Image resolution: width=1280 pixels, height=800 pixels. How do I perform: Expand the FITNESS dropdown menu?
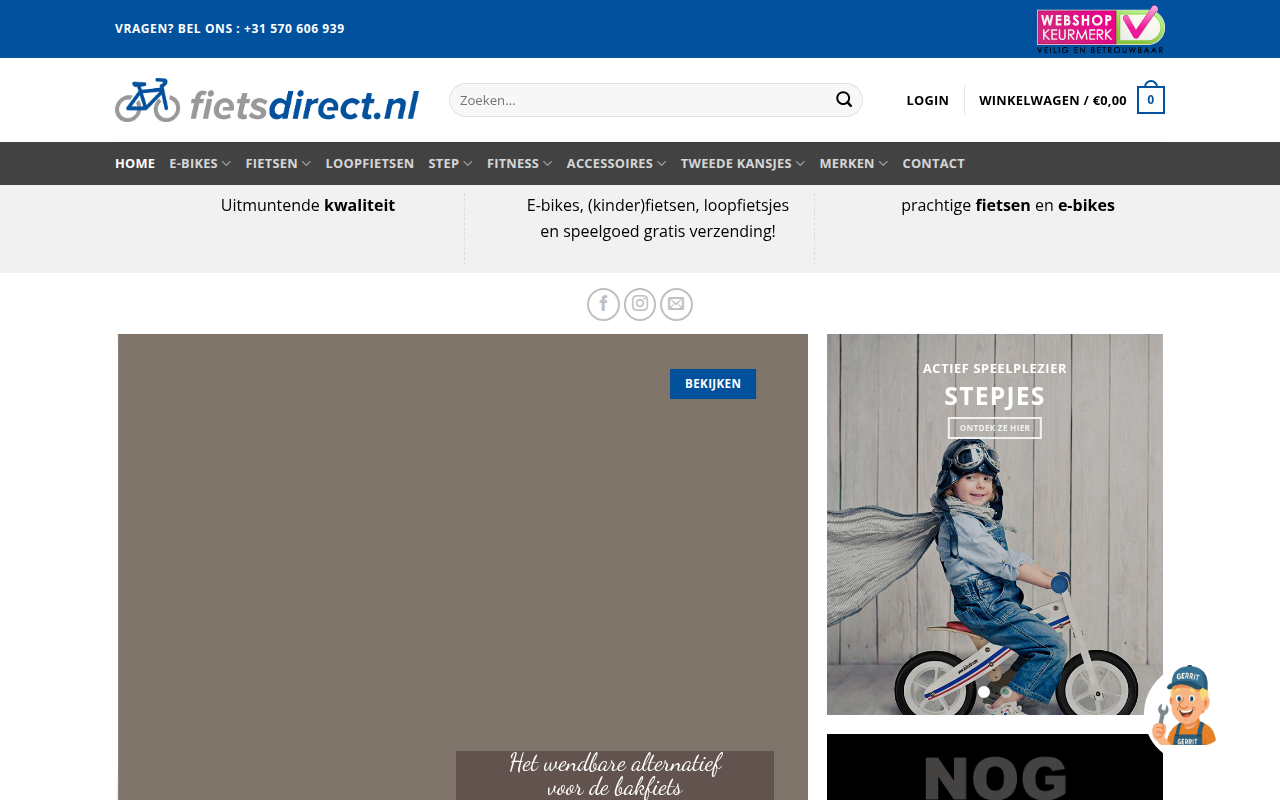(x=519, y=163)
